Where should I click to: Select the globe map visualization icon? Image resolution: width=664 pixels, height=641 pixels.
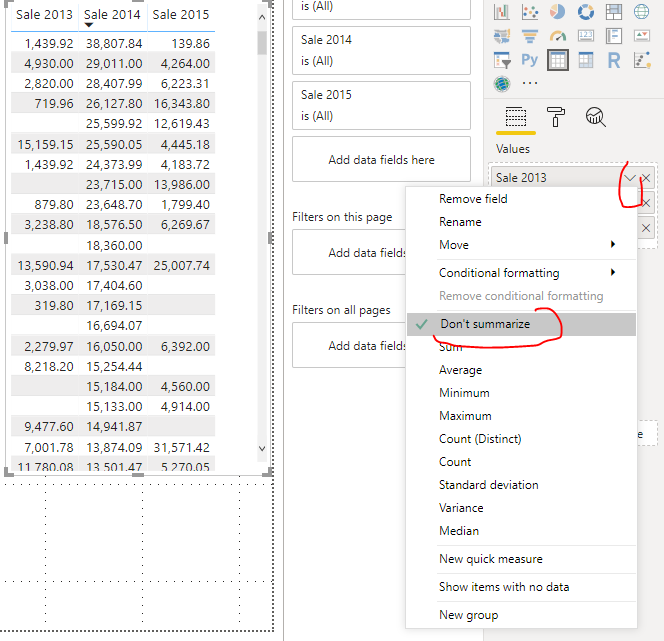point(642,11)
